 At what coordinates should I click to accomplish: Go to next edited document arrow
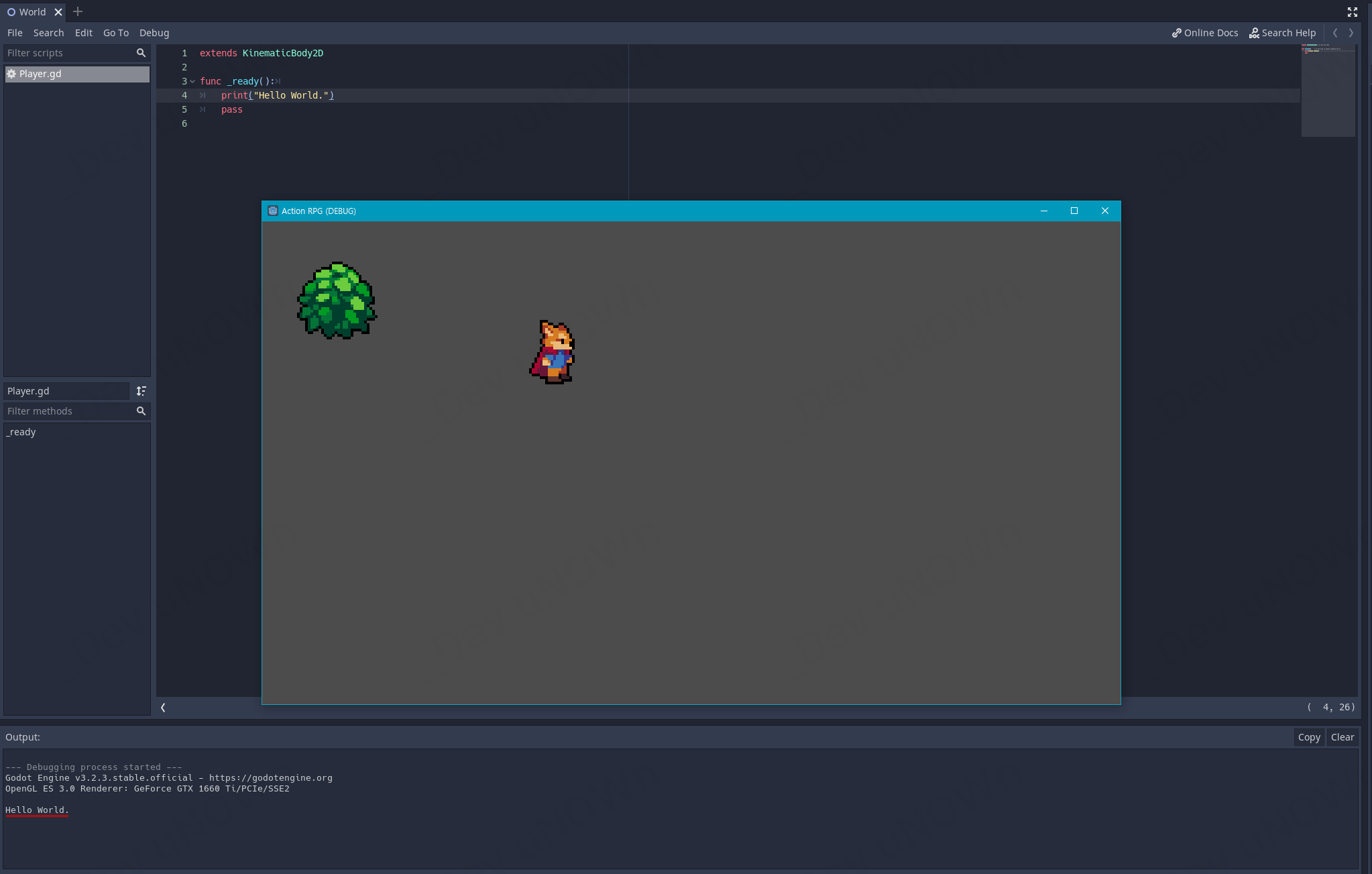click(1351, 33)
